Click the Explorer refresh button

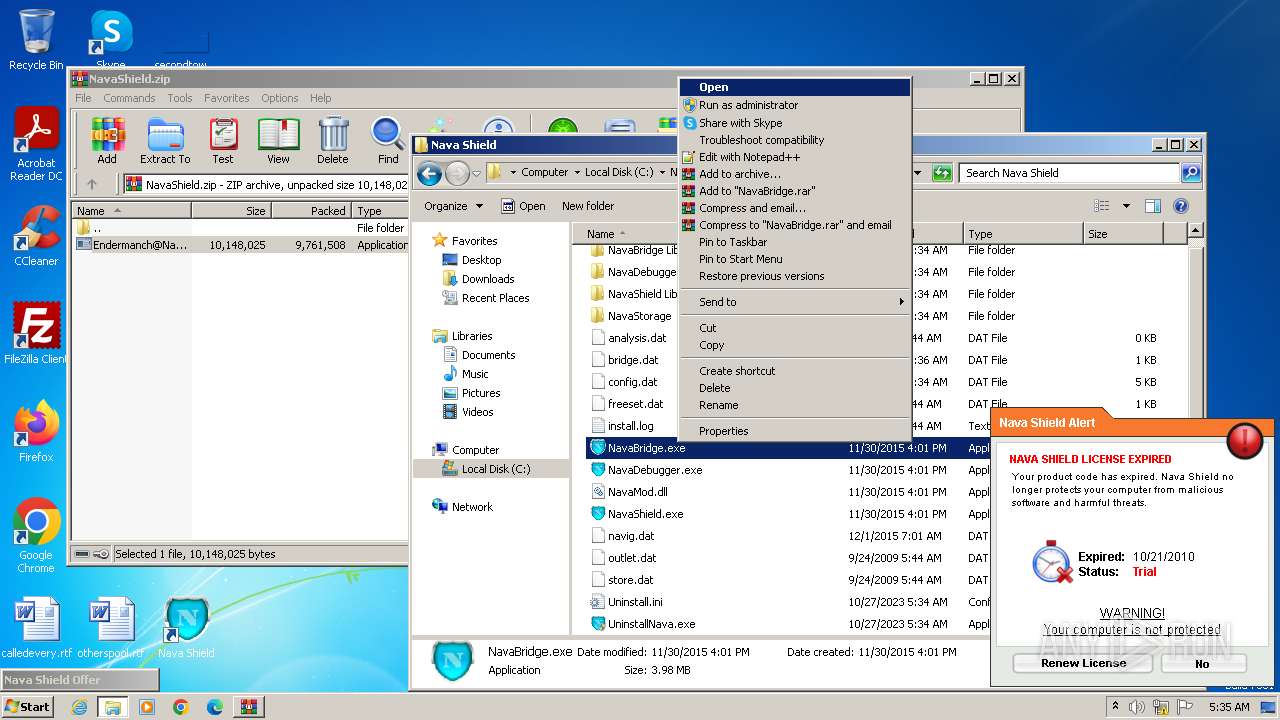tap(941, 173)
